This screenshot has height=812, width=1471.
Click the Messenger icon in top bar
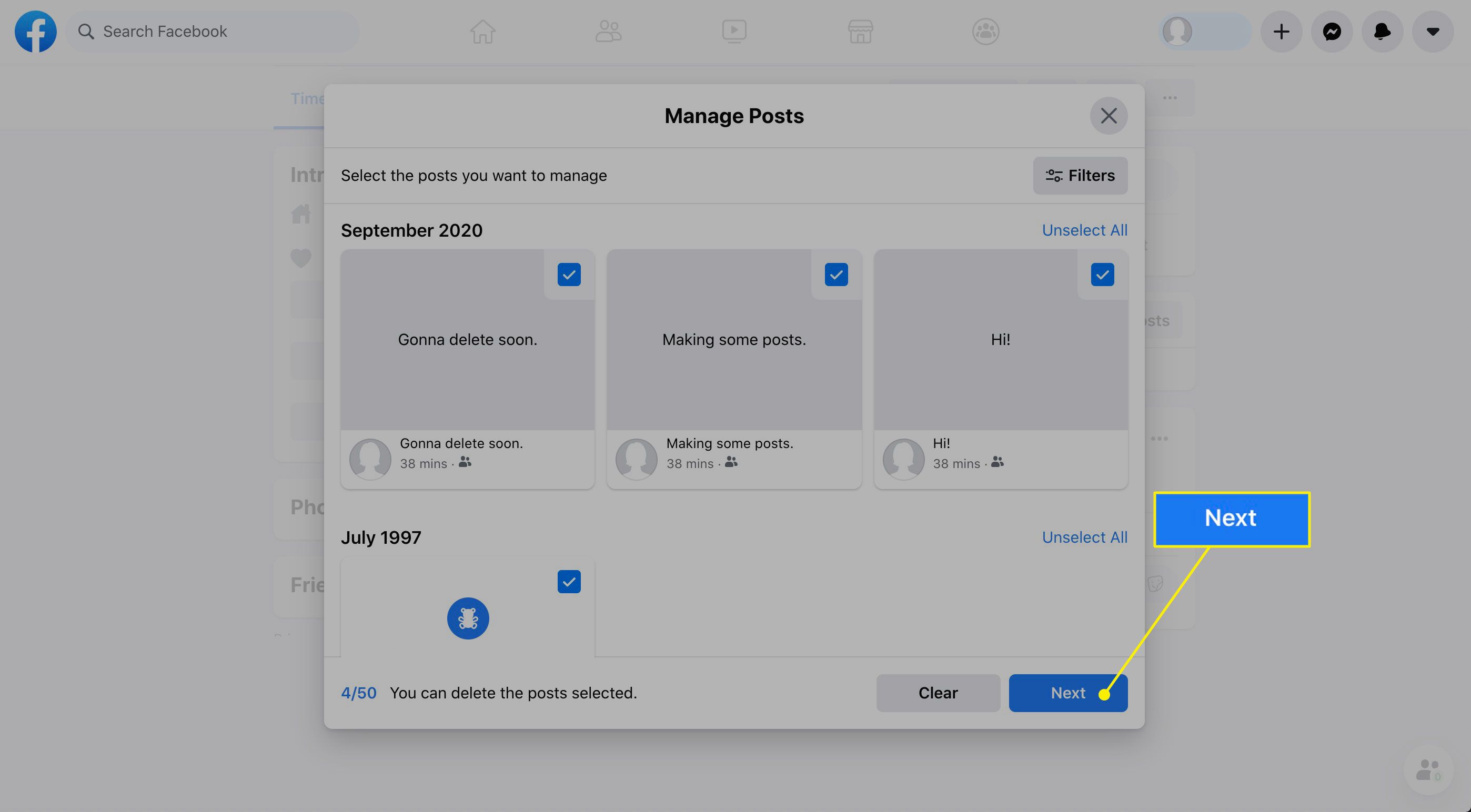(x=1331, y=31)
